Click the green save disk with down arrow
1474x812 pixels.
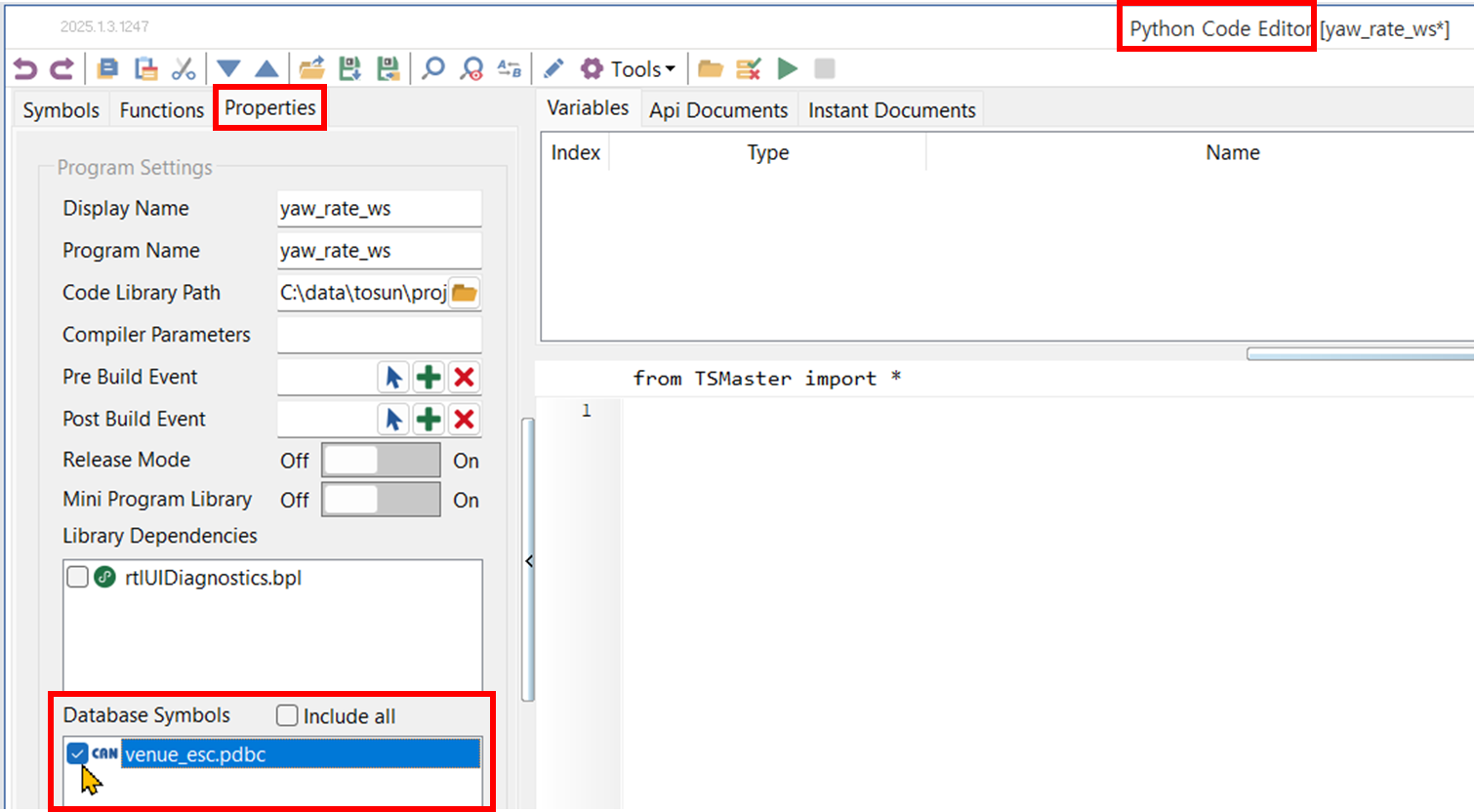click(349, 69)
